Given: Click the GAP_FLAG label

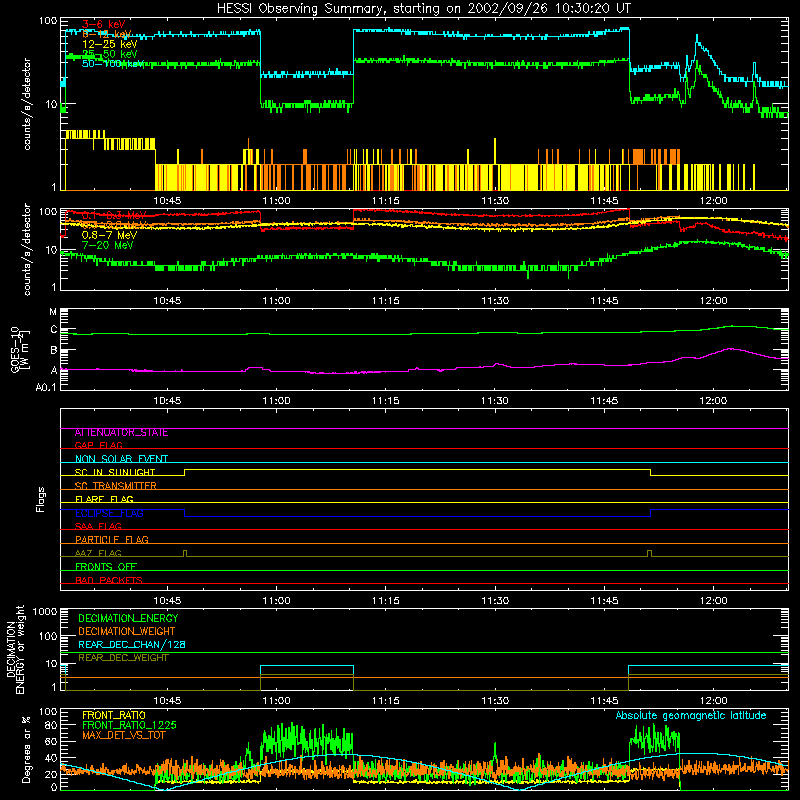Looking at the screenshot, I should (x=98, y=446).
